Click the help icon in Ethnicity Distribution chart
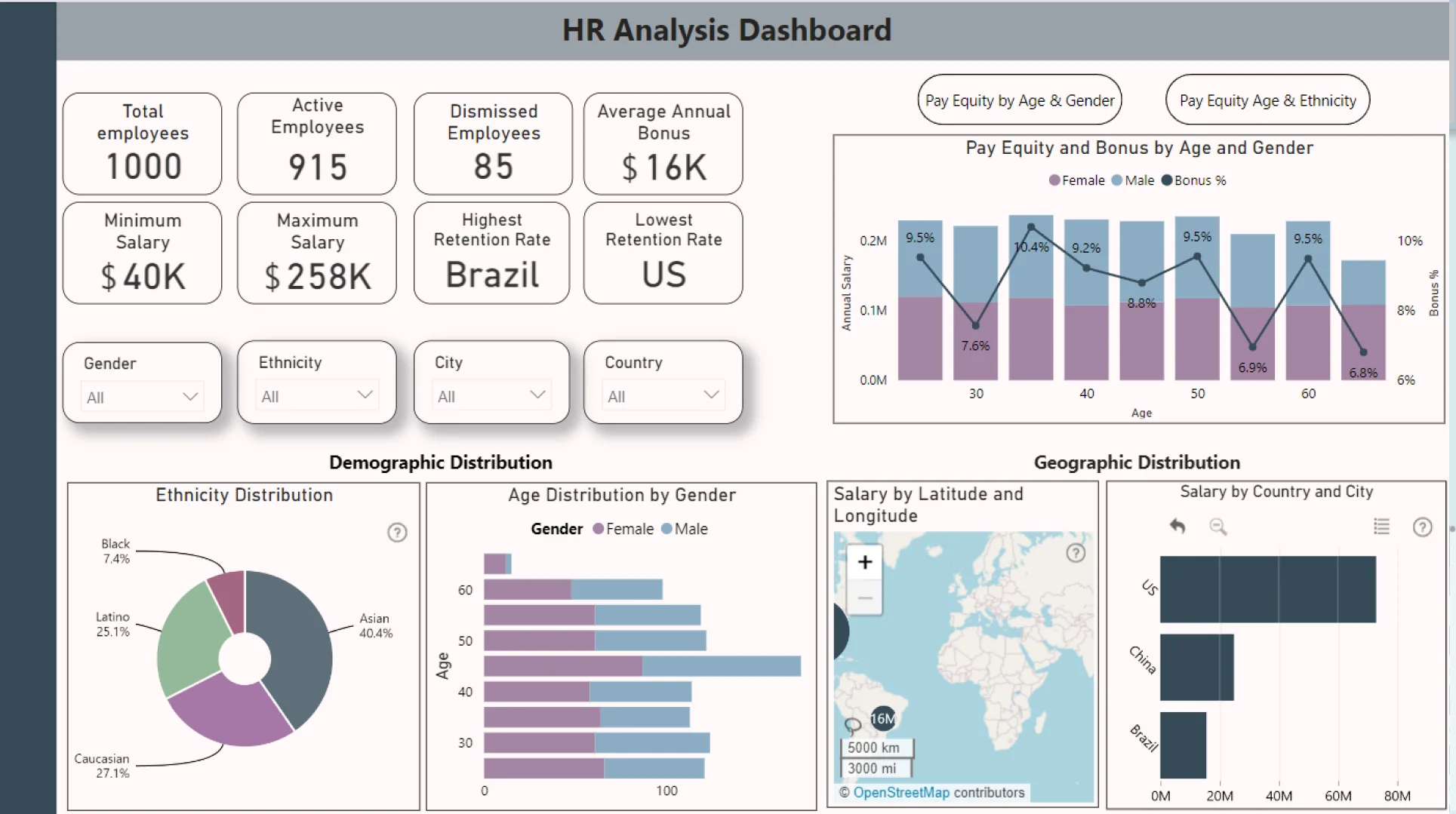 point(397,533)
